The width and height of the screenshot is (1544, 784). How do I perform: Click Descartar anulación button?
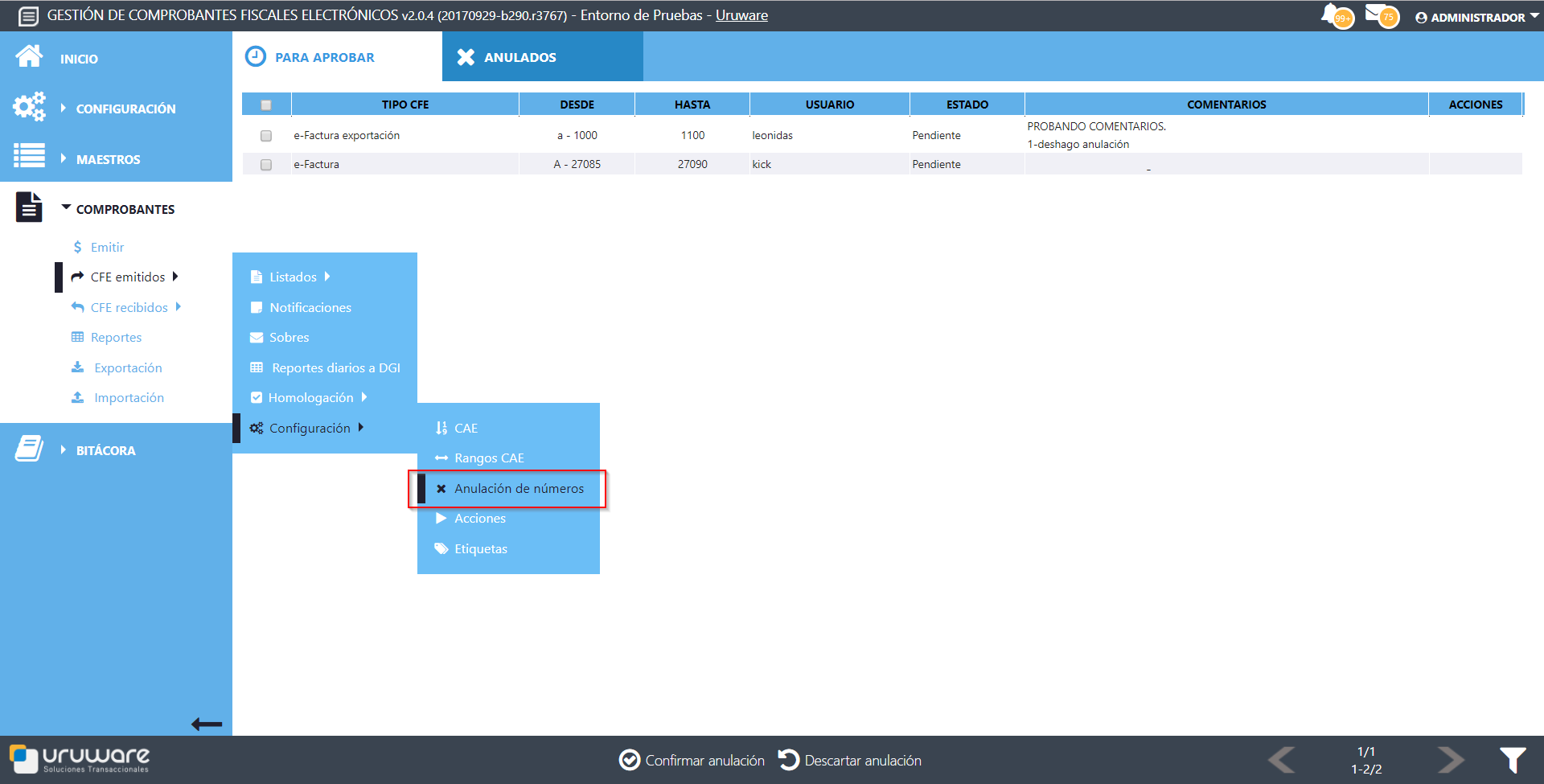850,760
